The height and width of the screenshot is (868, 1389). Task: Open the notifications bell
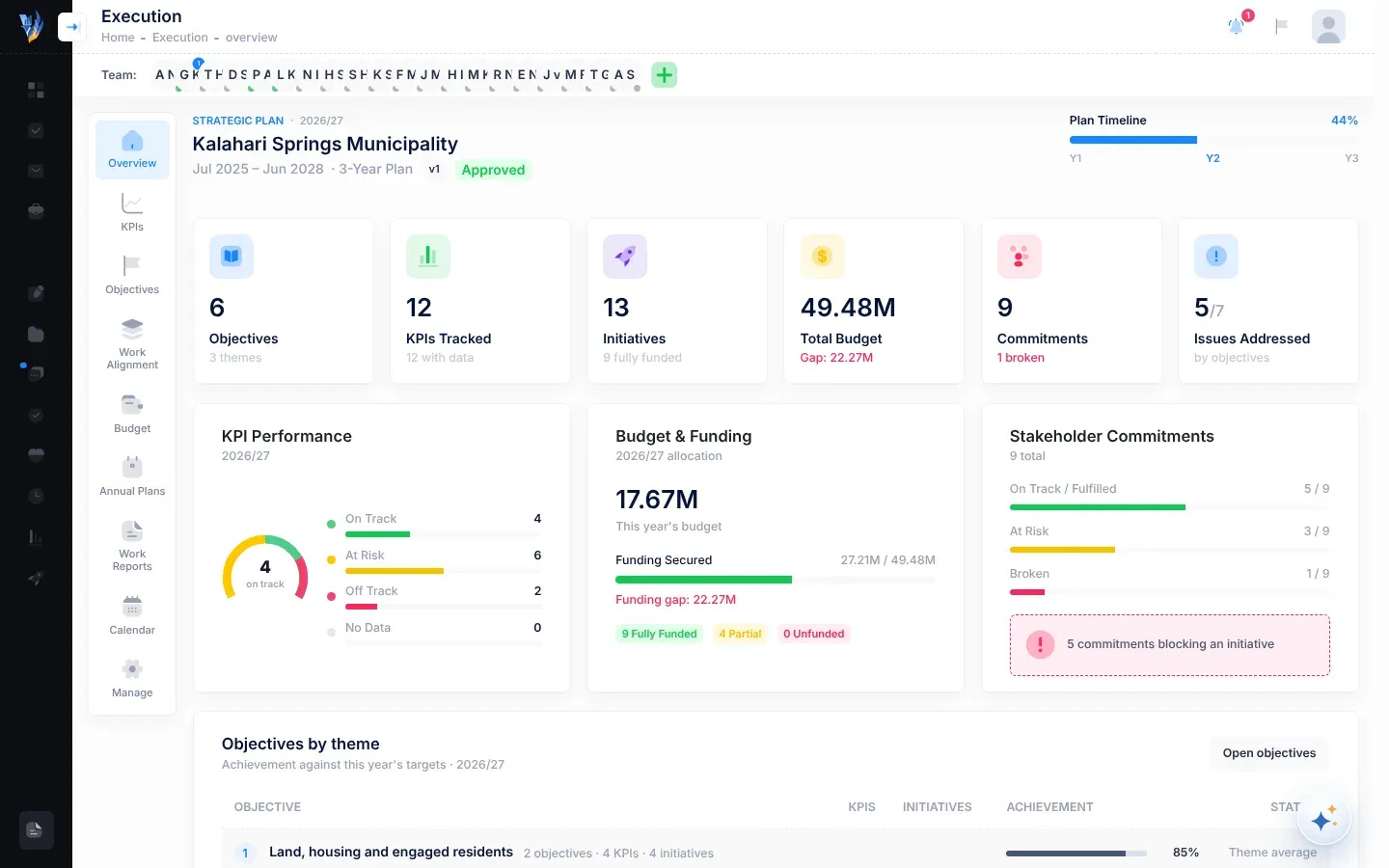click(1236, 26)
